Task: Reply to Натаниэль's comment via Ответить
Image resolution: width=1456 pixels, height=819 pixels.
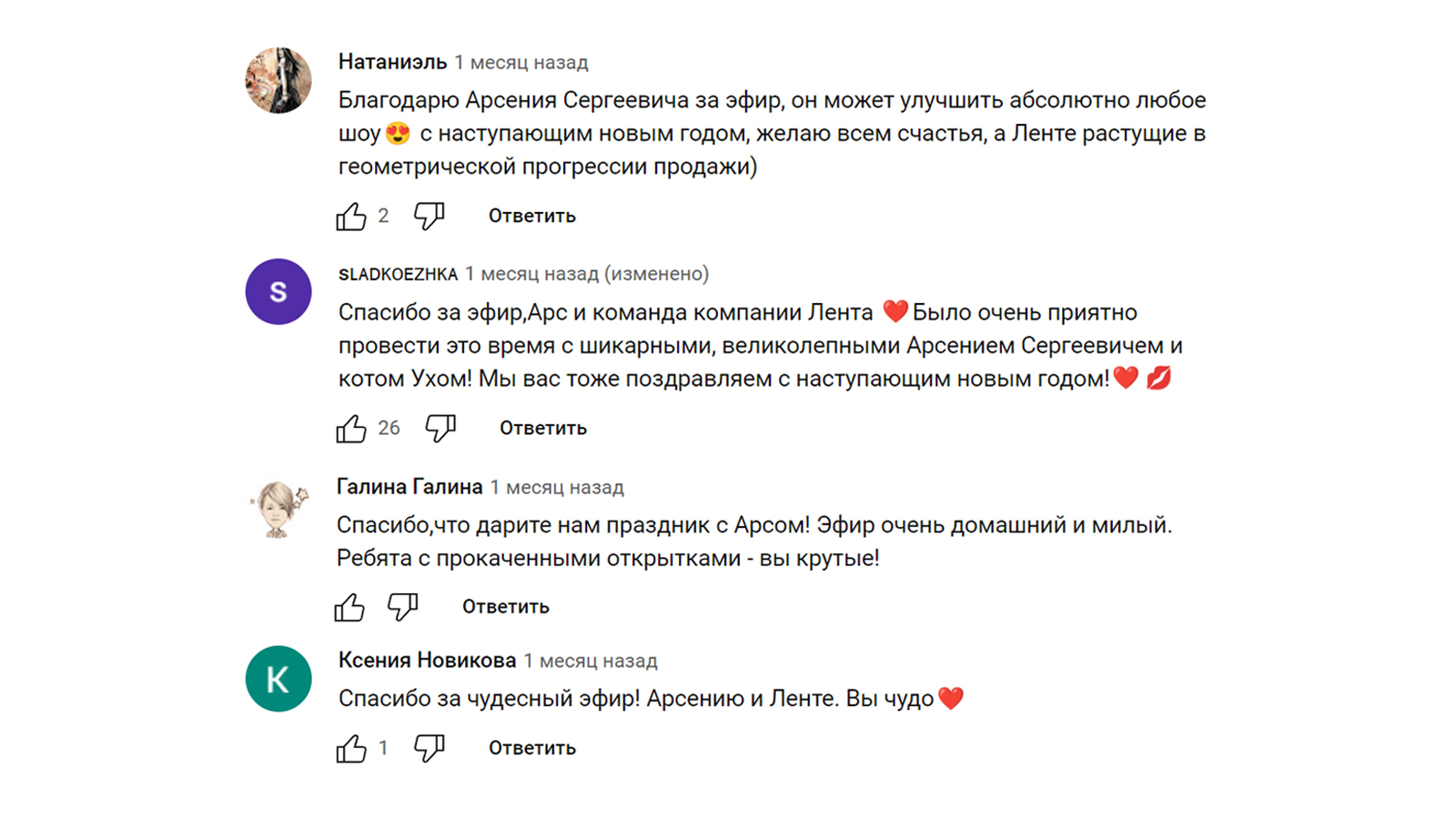Action: click(532, 216)
